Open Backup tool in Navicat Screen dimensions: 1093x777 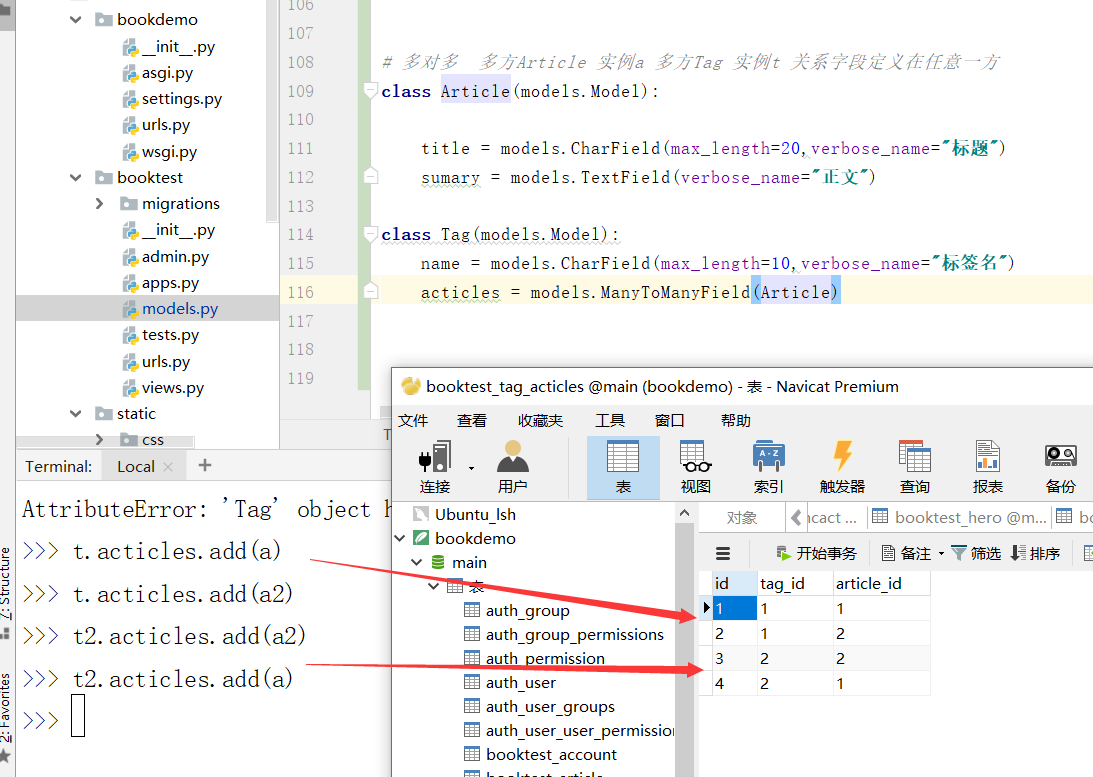tap(1060, 468)
